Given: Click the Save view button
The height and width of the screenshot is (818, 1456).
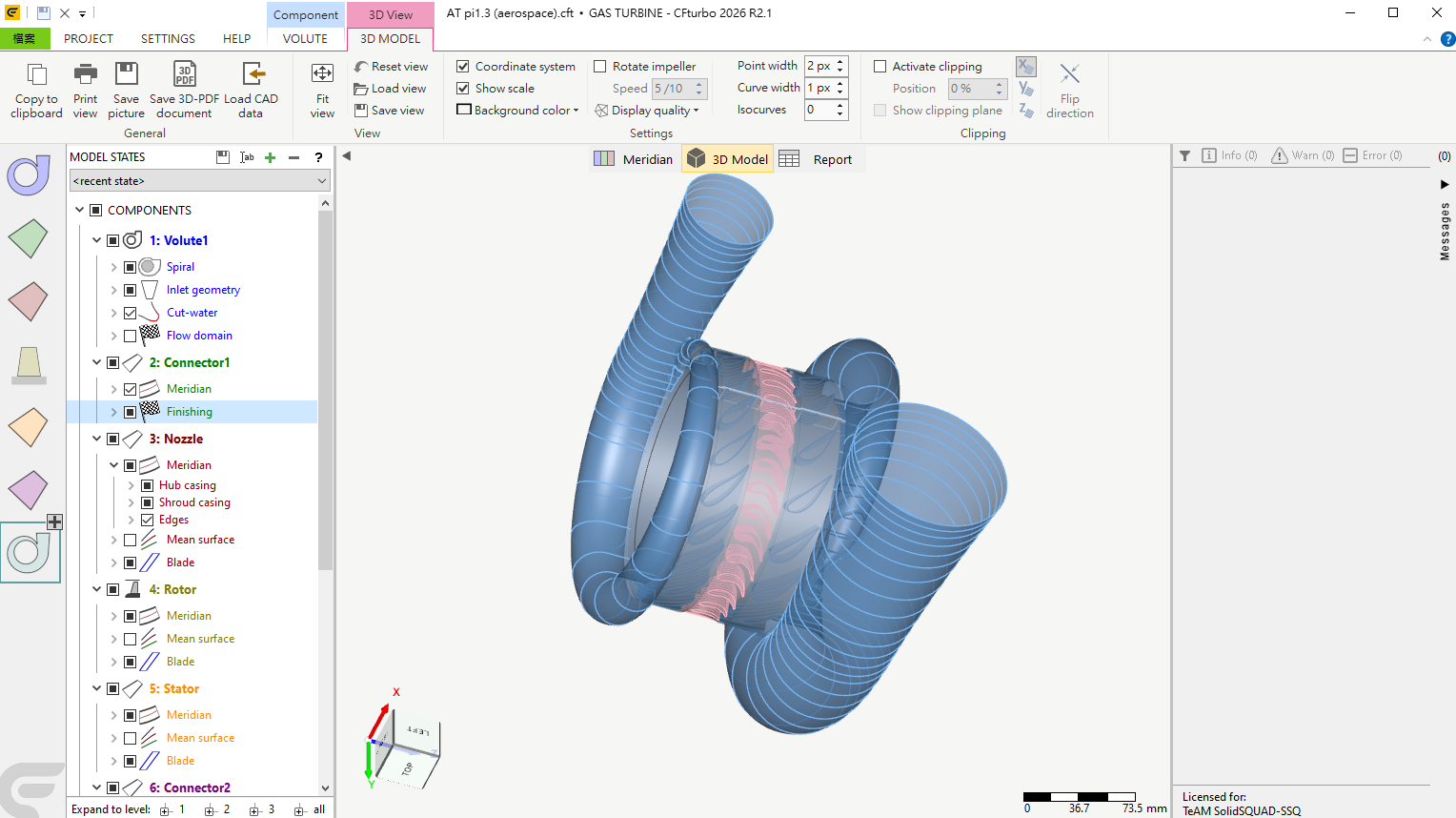Looking at the screenshot, I should coord(390,111).
